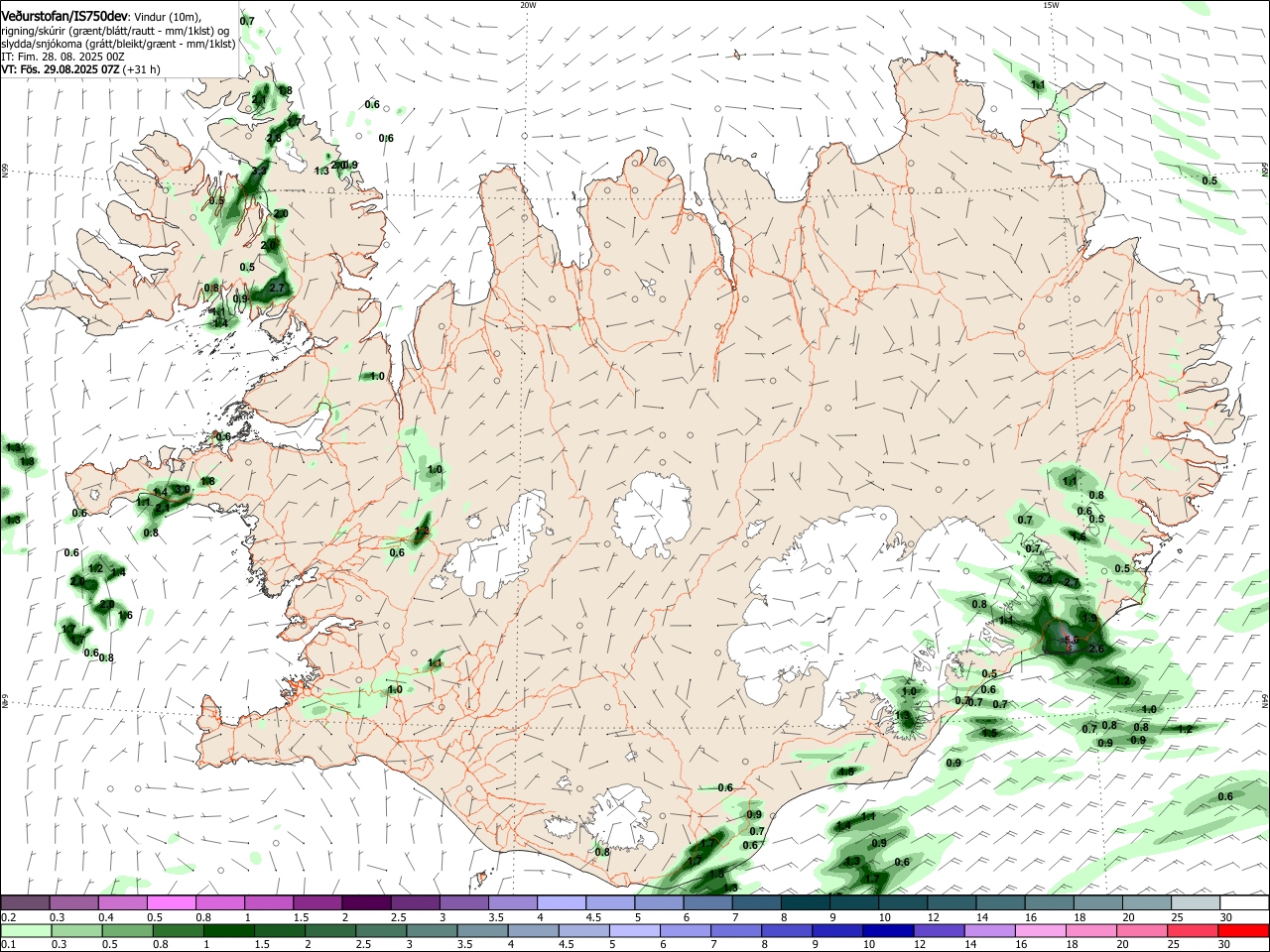Click the 0.1 label on the rain scale
Image resolution: width=1270 pixels, height=952 pixels.
[8, 945]
